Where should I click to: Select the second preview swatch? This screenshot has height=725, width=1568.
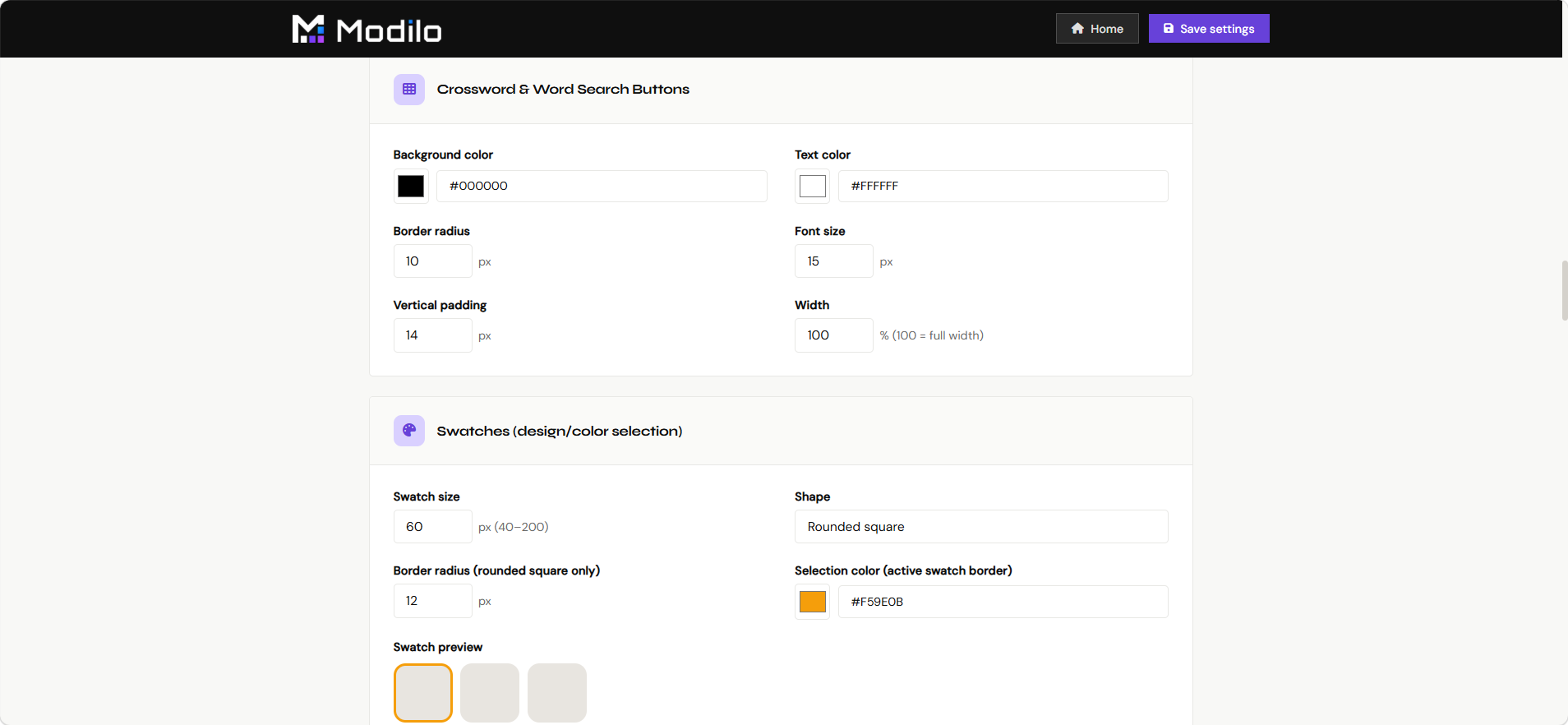click(x=490, y=693)
